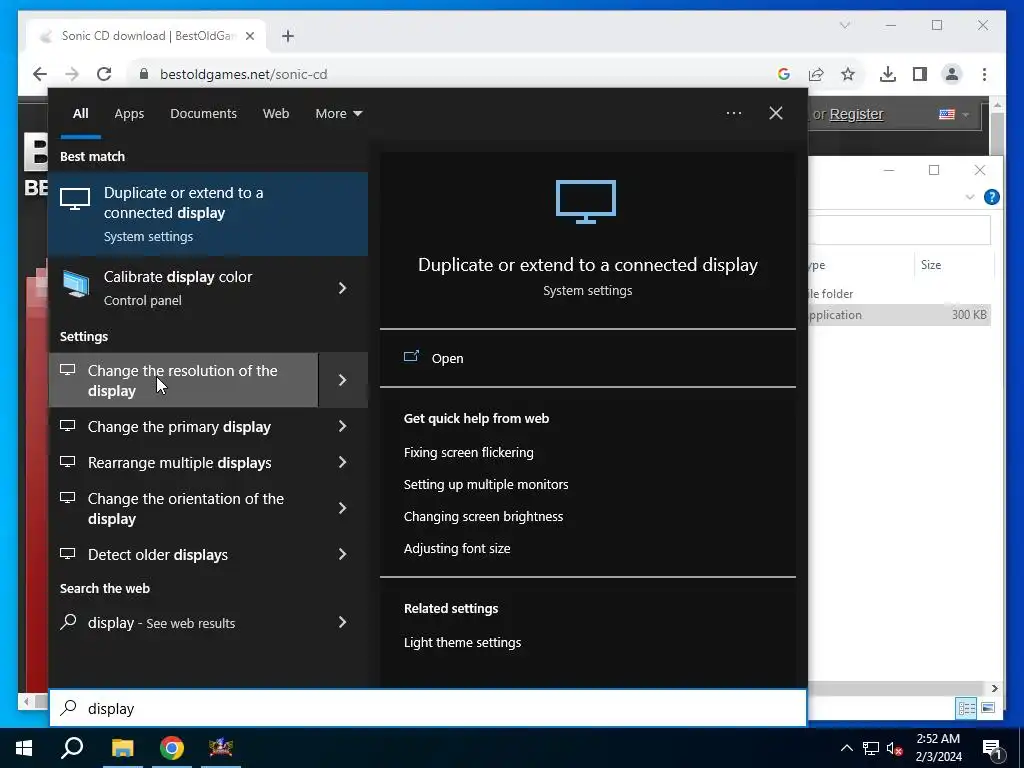This screenshot has height=768, width=1024.
Task: Open File Explorer from taskbar
Action: pos(122,748)
